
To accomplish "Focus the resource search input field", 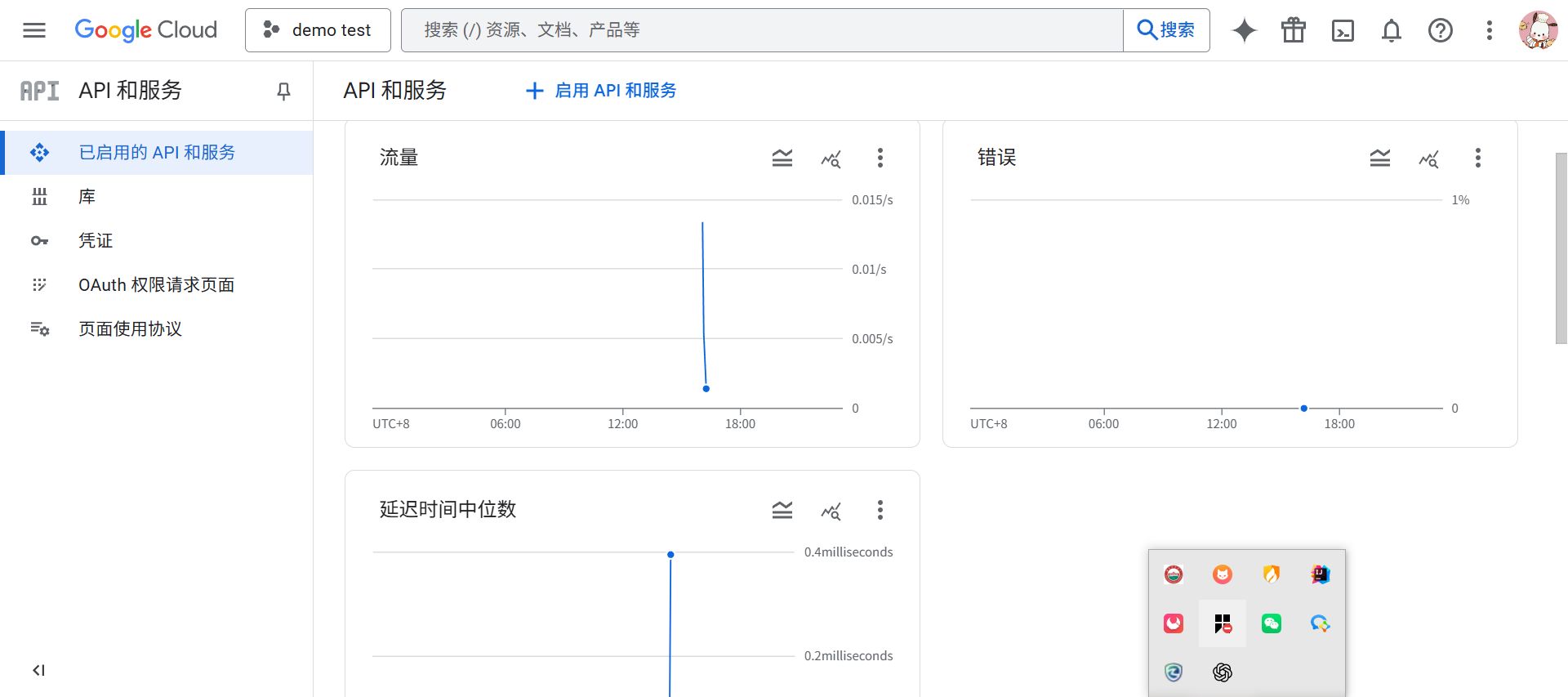I will tap(762, 30).
